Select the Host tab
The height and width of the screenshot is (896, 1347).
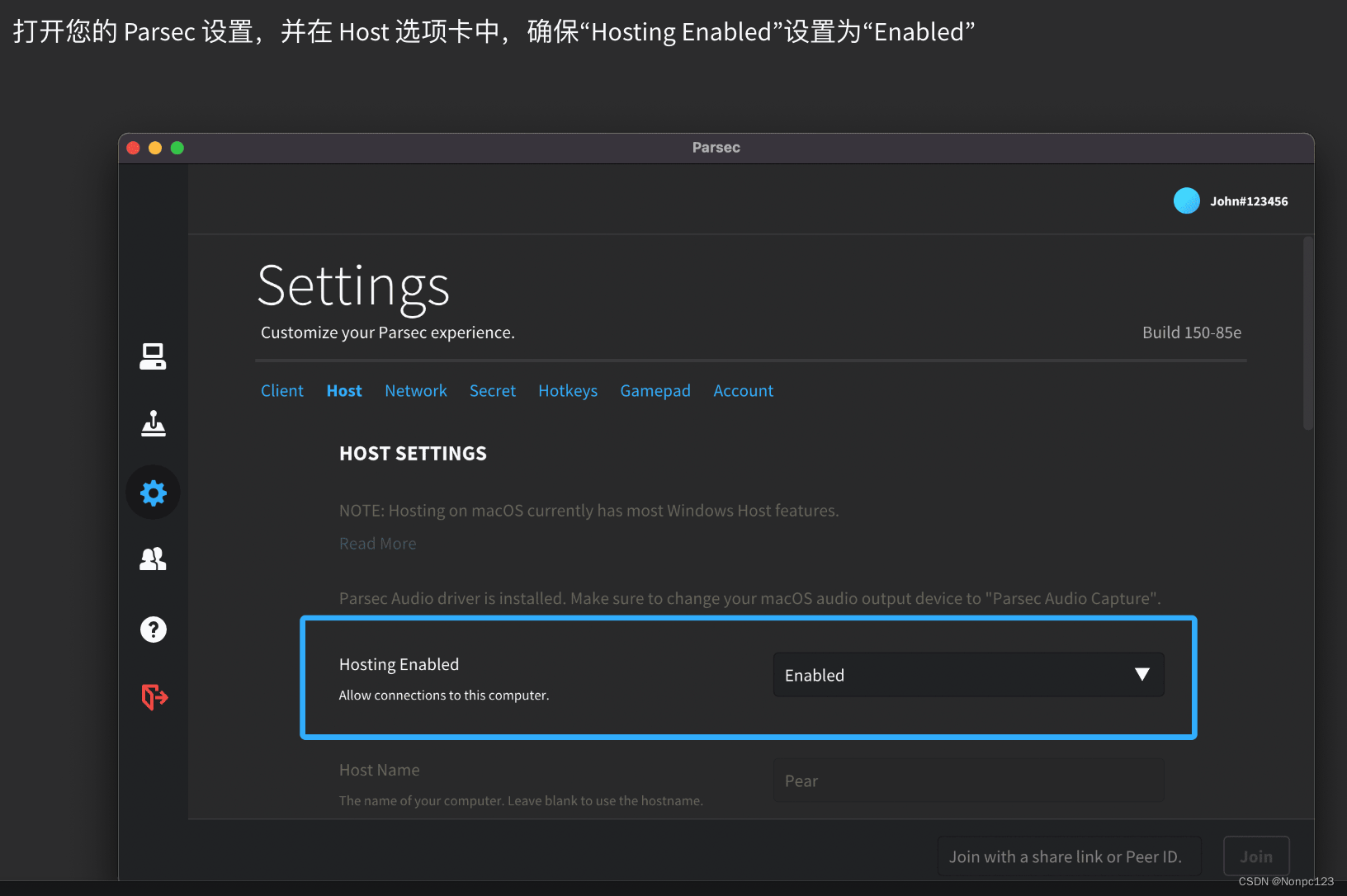344,391
